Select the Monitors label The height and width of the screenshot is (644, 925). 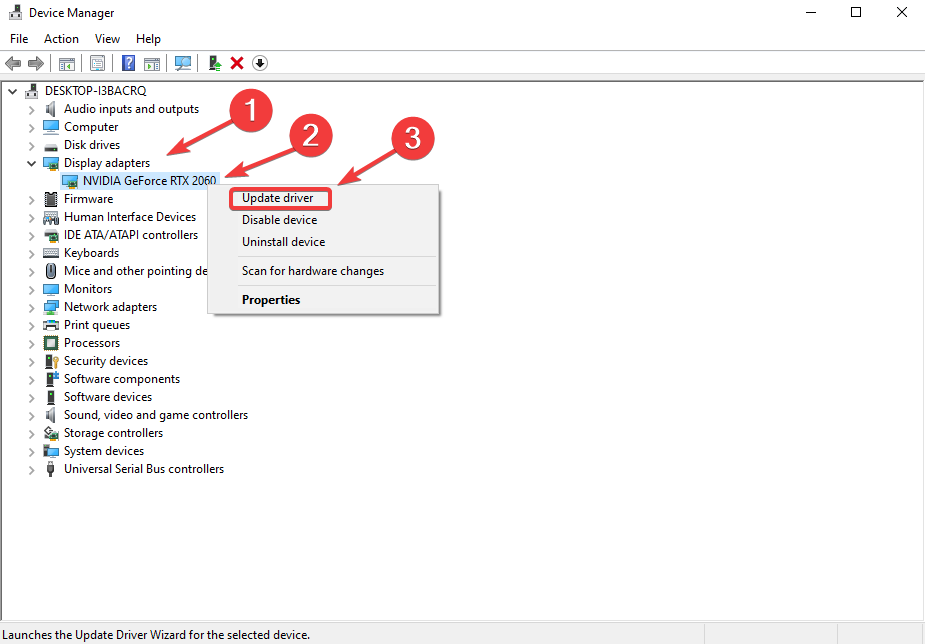click(88, 289)
